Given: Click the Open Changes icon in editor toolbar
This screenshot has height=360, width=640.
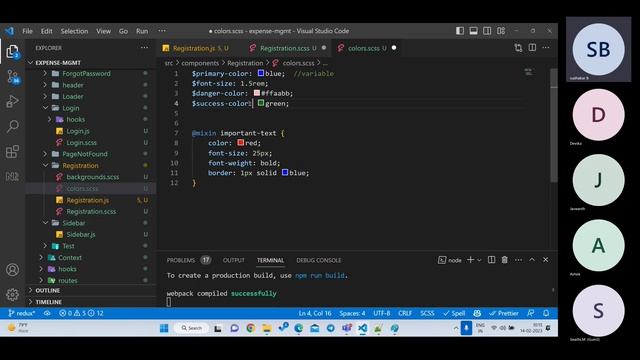Looking at the screenshot, I should (518, 48).
